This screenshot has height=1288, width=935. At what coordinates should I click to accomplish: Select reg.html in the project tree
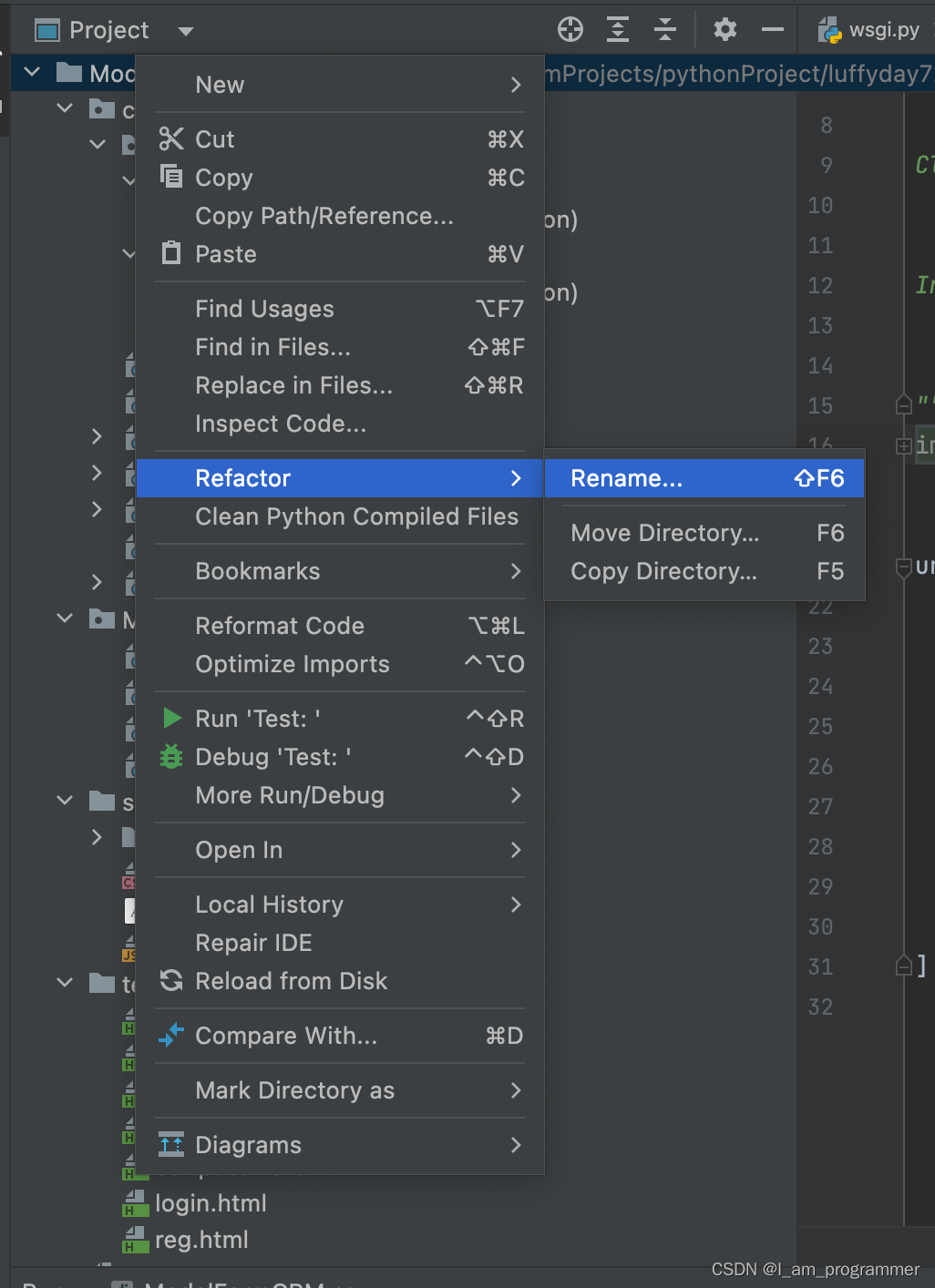pyautogui.click(x=202, y=1240)
